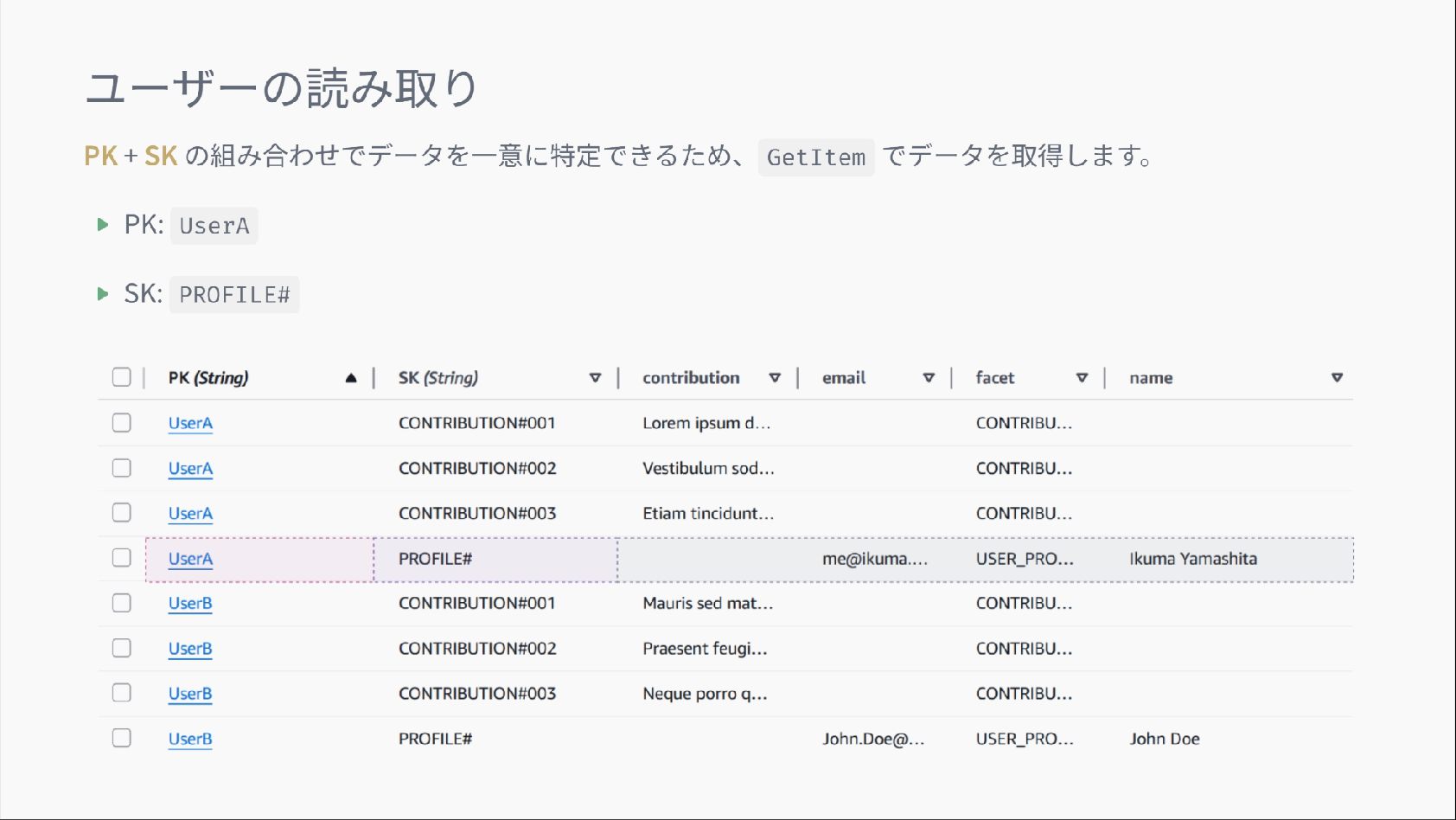Open UserA link in PROFILE# row
The image size is (1456, 820).
[190, 559]
